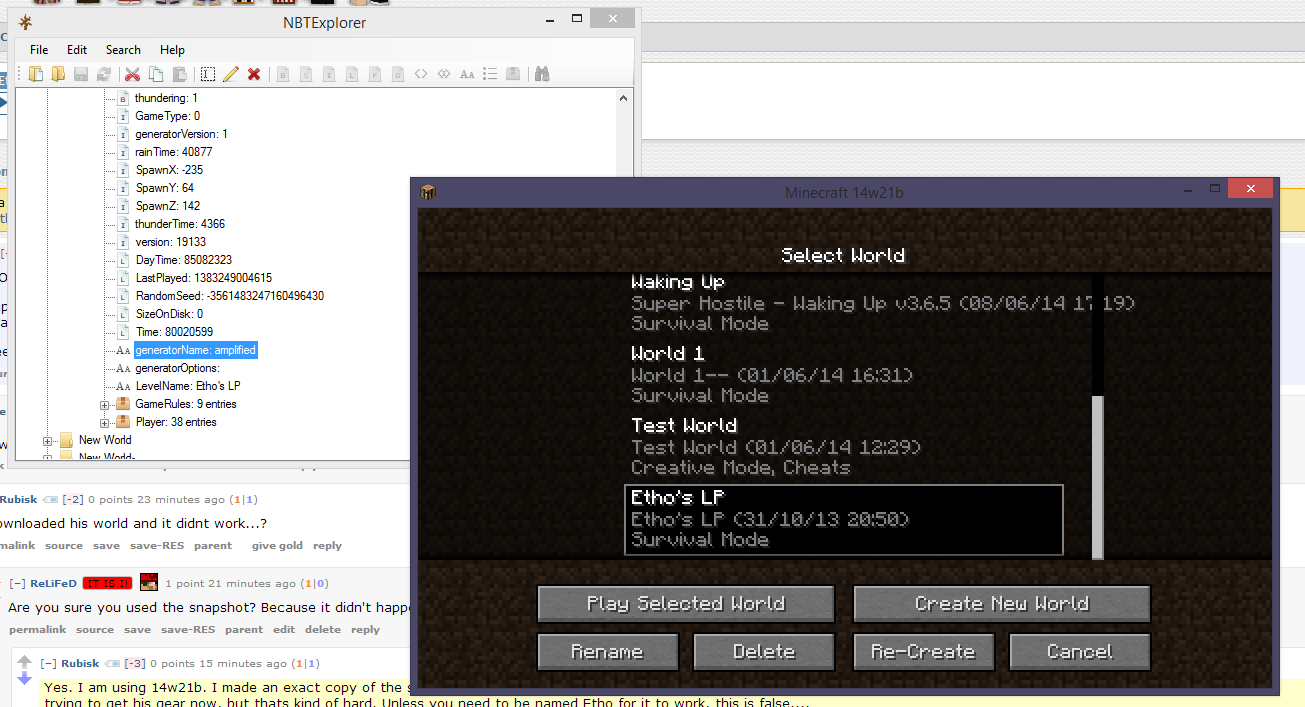This screenshot has height=707, width=1305.
Task: Click the Add Long Tag (L) icon
Action: (x=352, y=74)
